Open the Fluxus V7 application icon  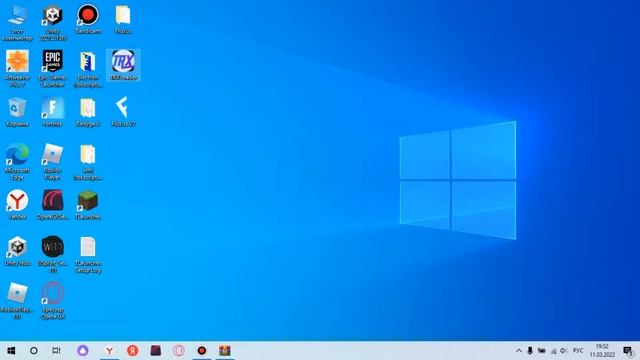pos(123,112)
